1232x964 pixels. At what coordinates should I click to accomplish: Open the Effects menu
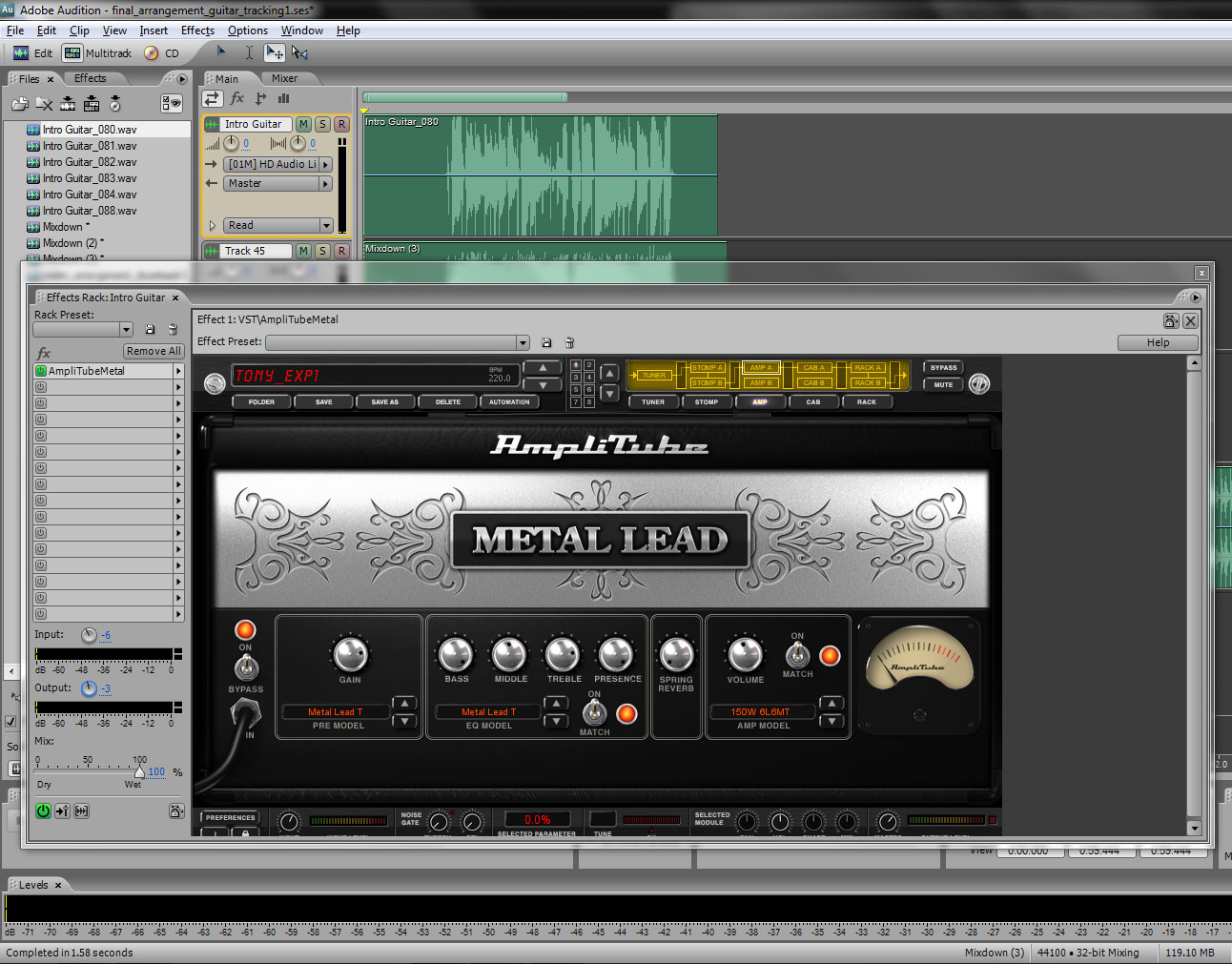point(197,31)
